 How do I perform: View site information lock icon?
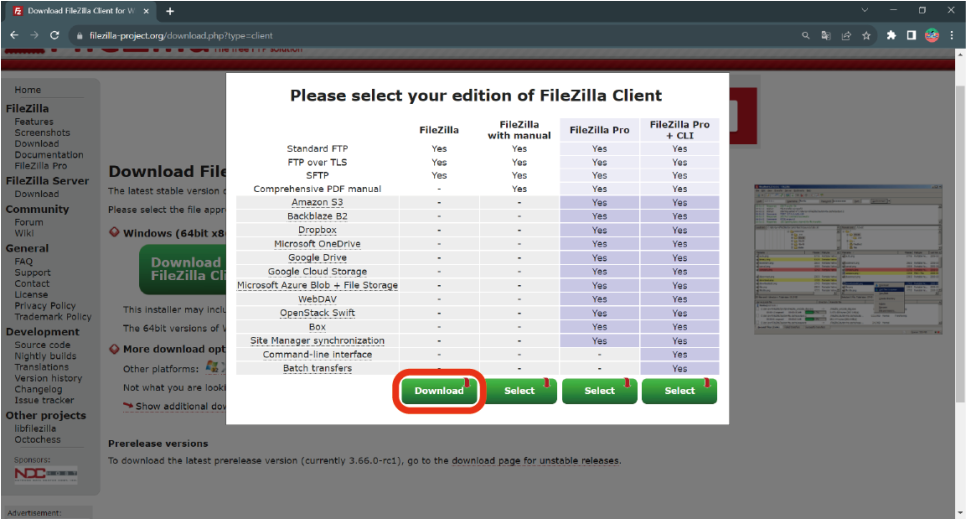(x=79, y=36)
